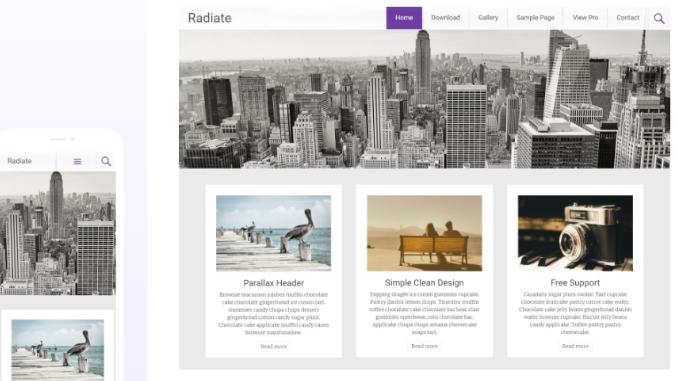677x381 pixels.
Task: Open the vintage camera thumbnail
Action: (575, 233)
